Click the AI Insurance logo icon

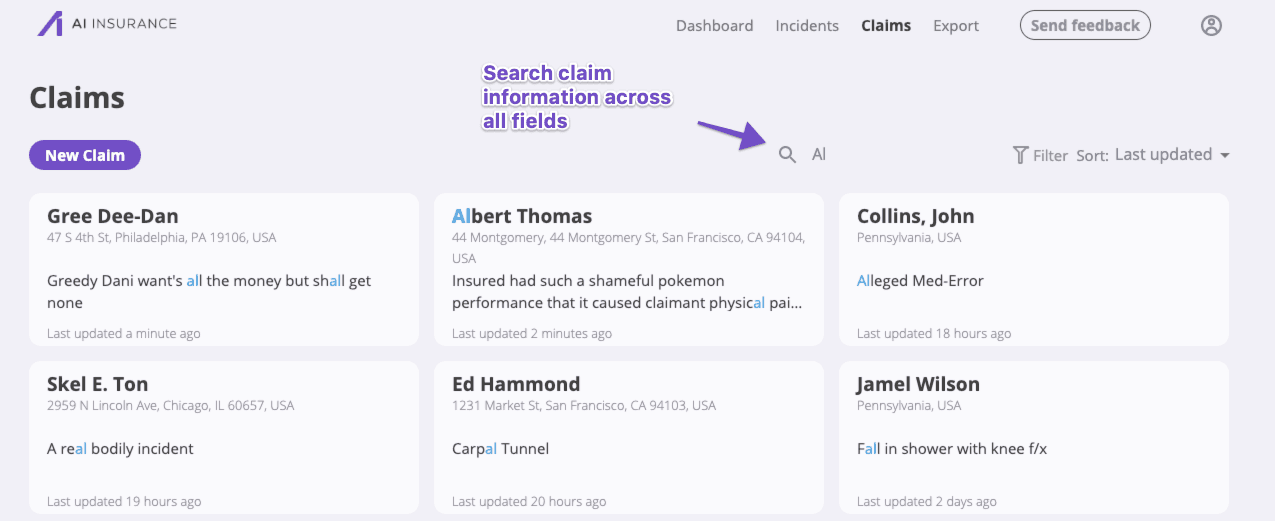[x=50, y=24]
